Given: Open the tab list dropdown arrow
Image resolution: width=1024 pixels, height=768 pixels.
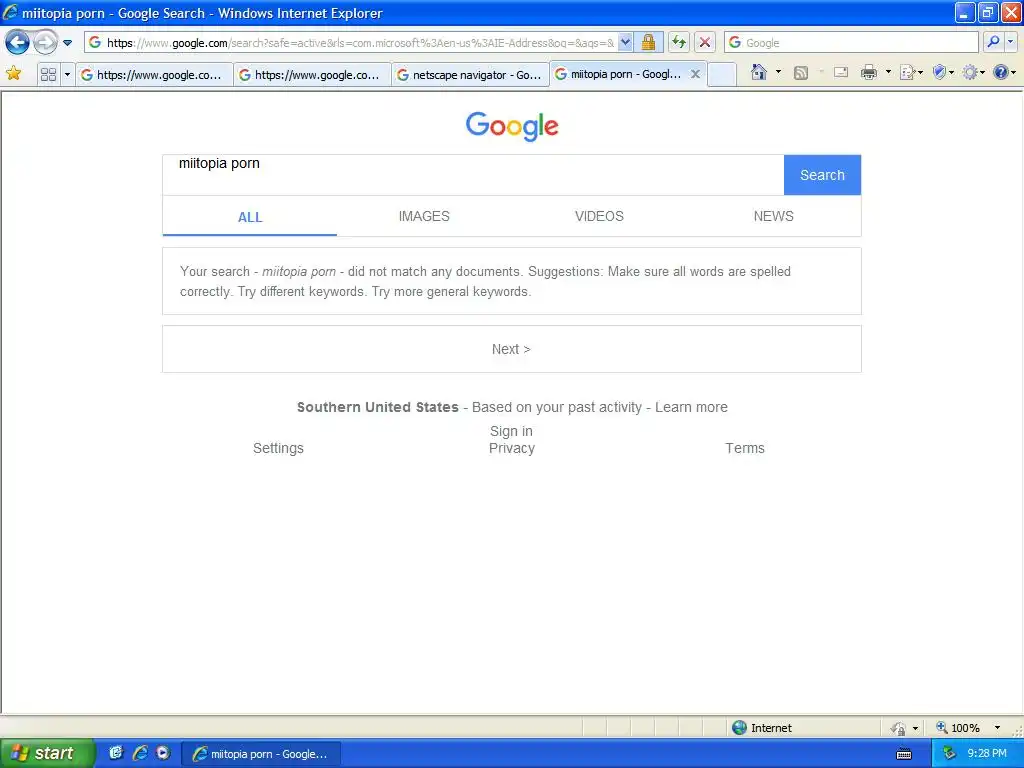Looking at the screenshot, I should pos(67,74).
